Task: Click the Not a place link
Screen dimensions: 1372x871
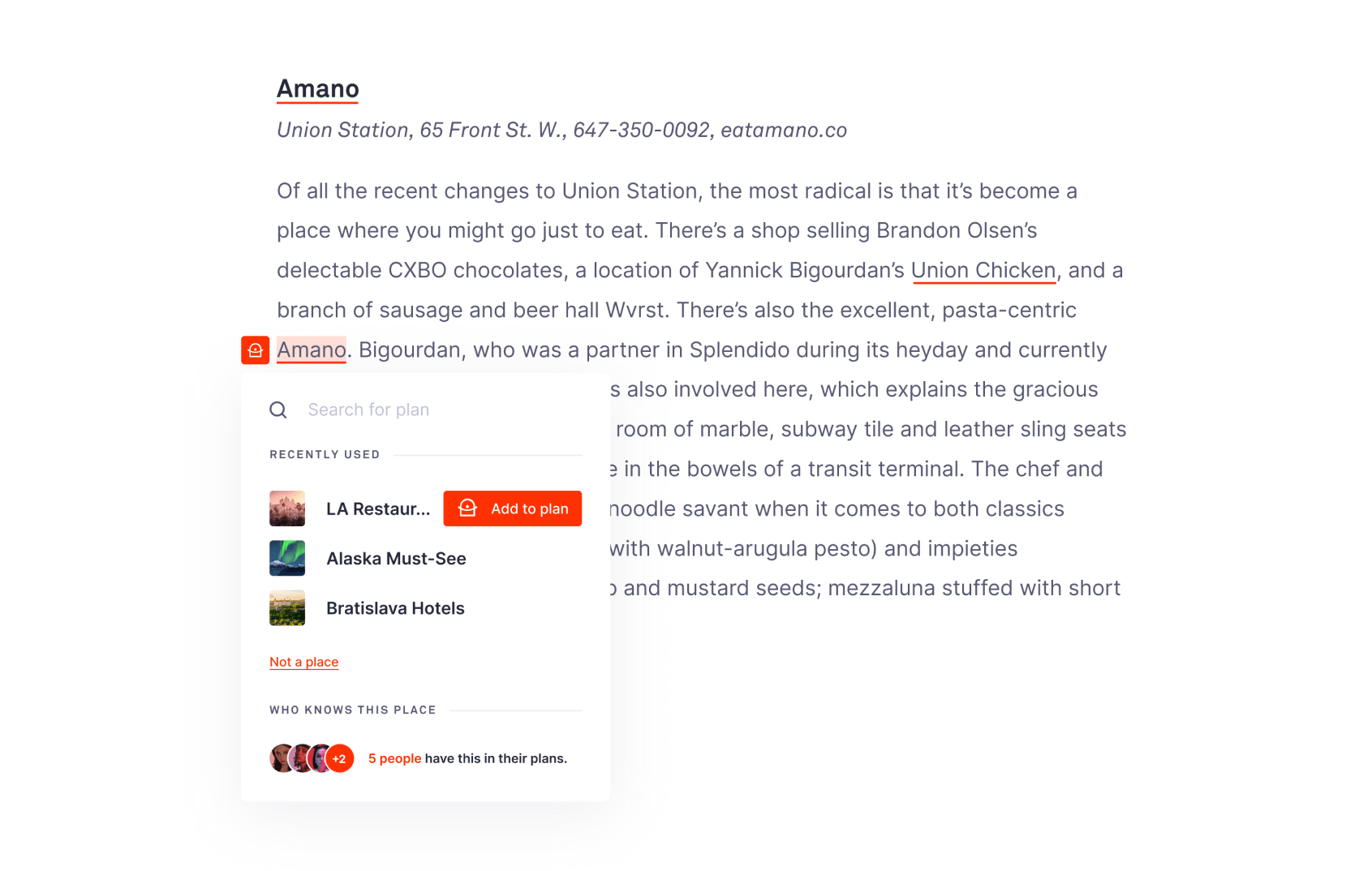Action: [304, 663]
